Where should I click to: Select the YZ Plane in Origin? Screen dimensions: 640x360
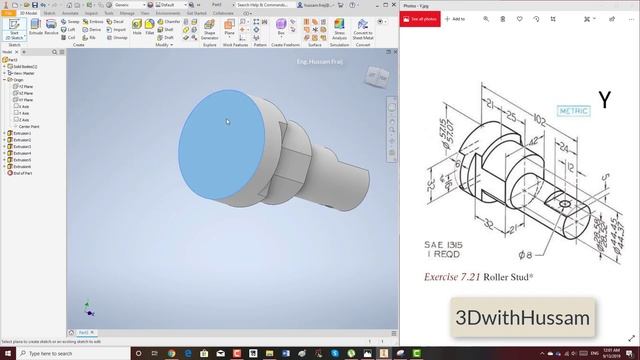23,87
